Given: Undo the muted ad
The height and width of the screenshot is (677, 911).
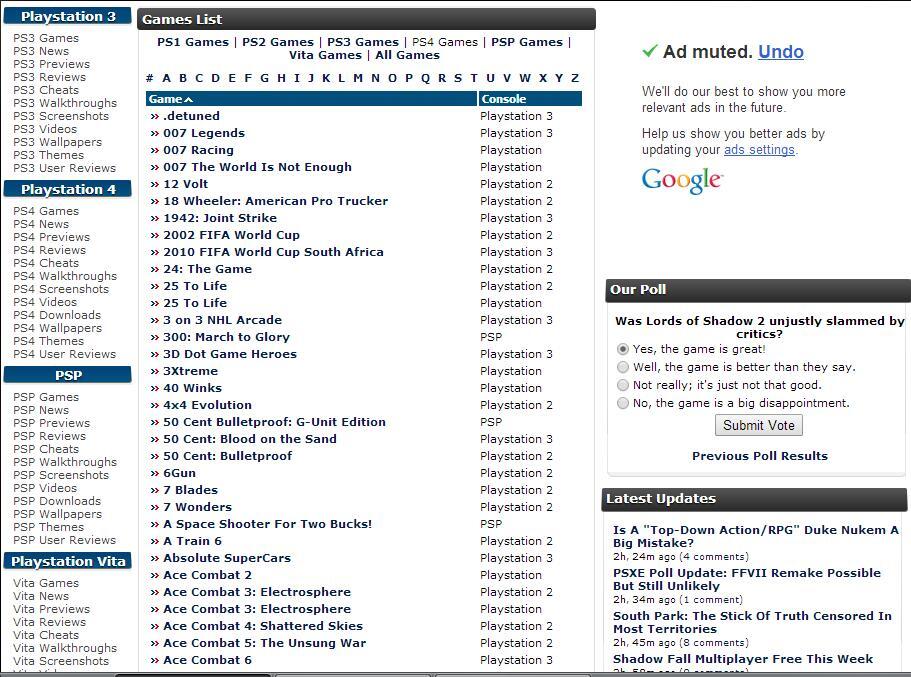Looking at the screenshot, I should coord(781,52).
